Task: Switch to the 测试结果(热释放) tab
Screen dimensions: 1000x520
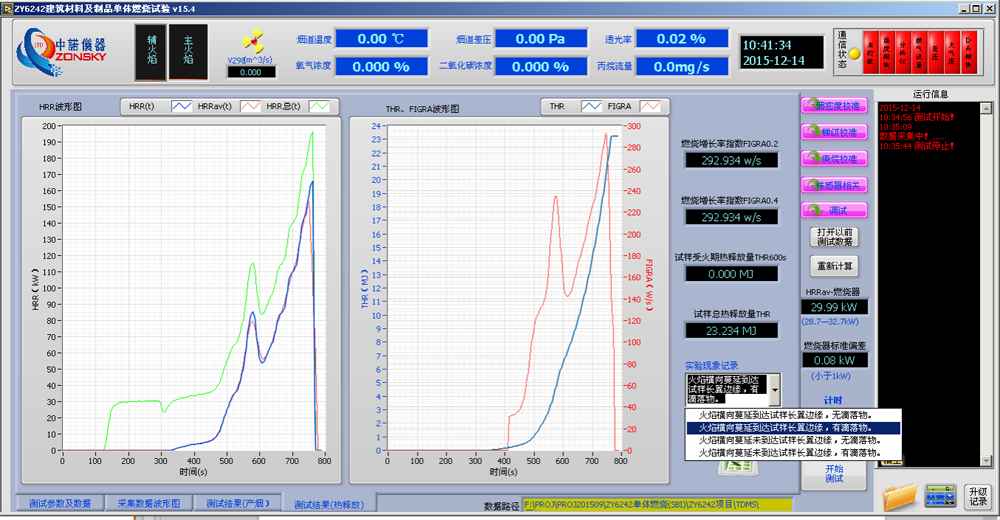Action: click(x=329, y=504)
